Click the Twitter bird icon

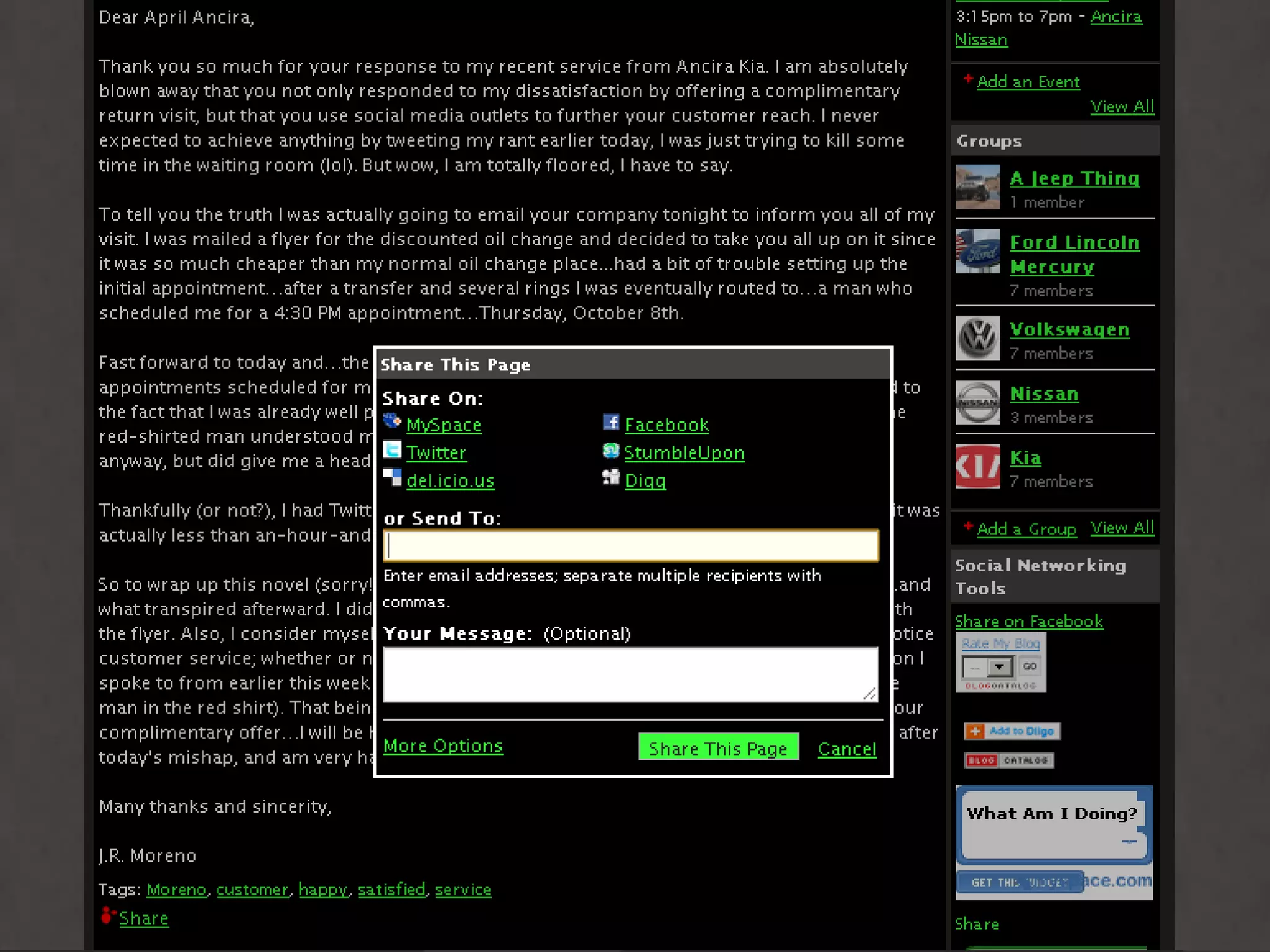(392, 450)
